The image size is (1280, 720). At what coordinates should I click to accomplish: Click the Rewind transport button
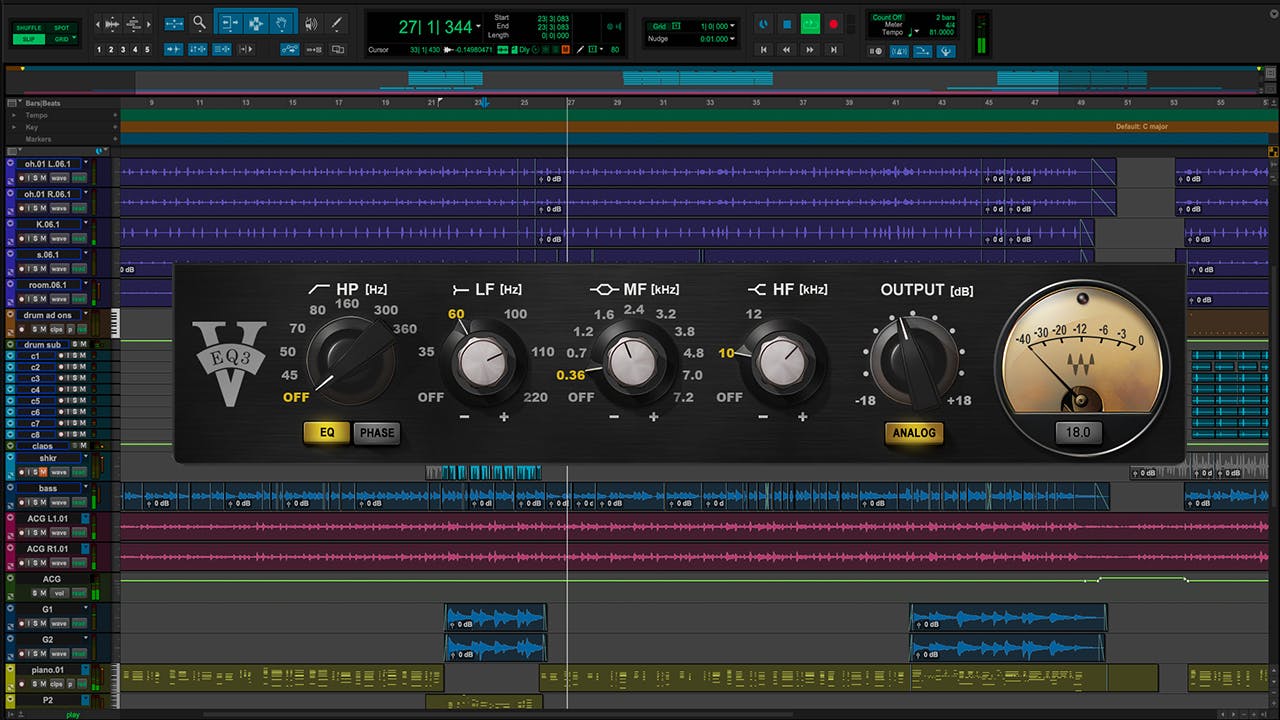coord(787,49)
